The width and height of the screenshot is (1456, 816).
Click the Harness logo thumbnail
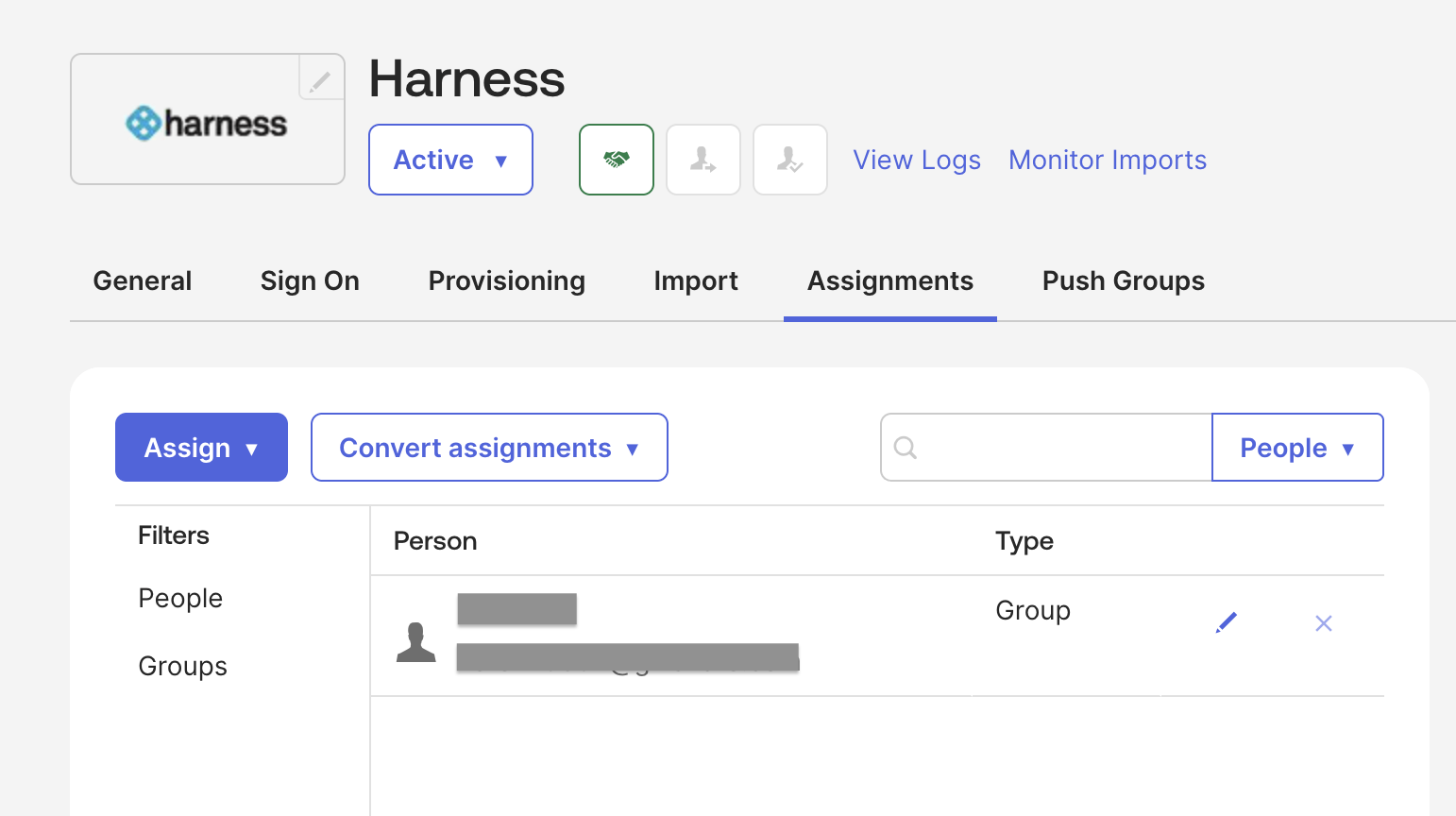(208, 119)
